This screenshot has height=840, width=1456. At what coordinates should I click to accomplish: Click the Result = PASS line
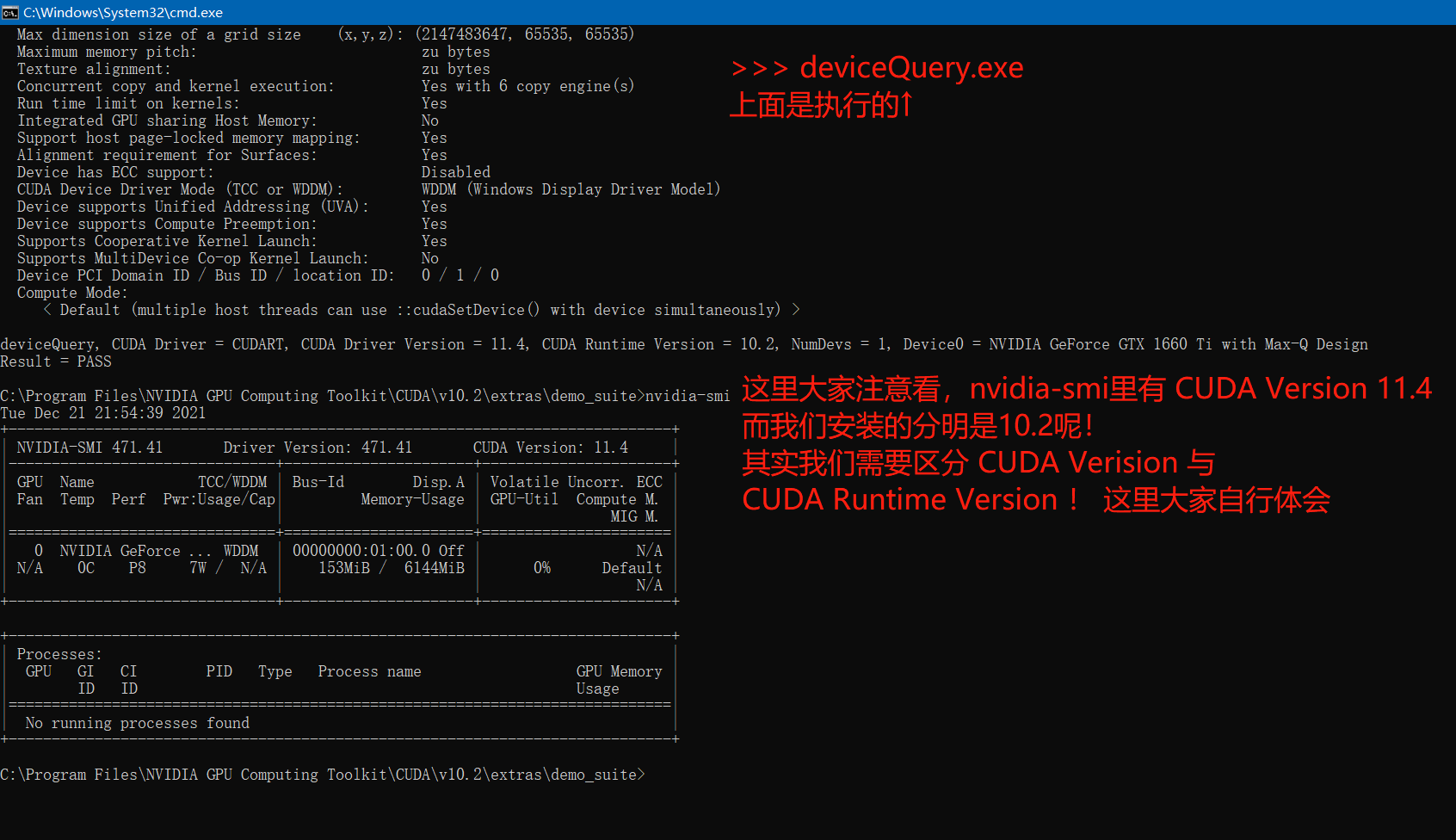[x=56, y=361]
